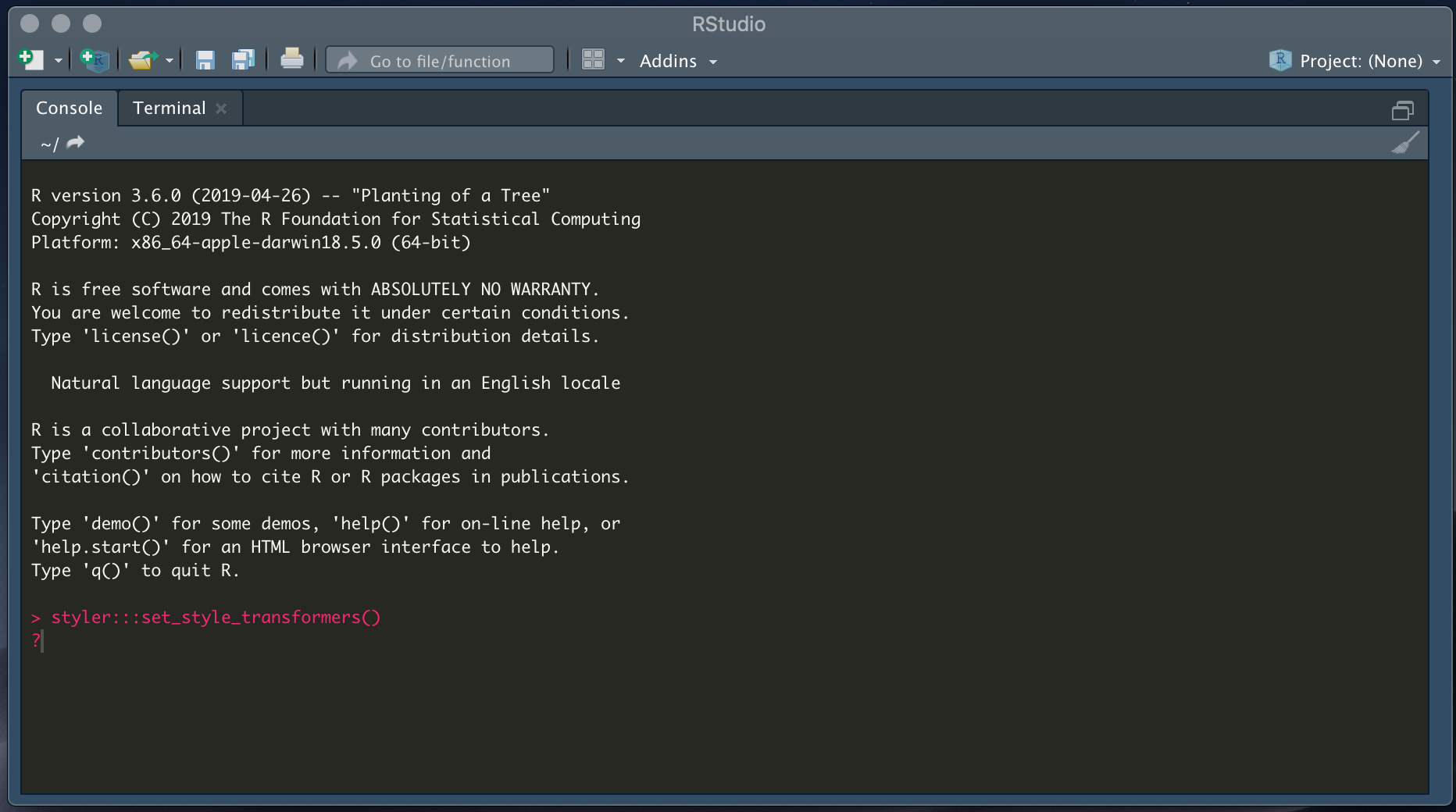Click the workspace panes grid icon
The width and height of the screenshot is (1456, 812).
tap(594, 60)
